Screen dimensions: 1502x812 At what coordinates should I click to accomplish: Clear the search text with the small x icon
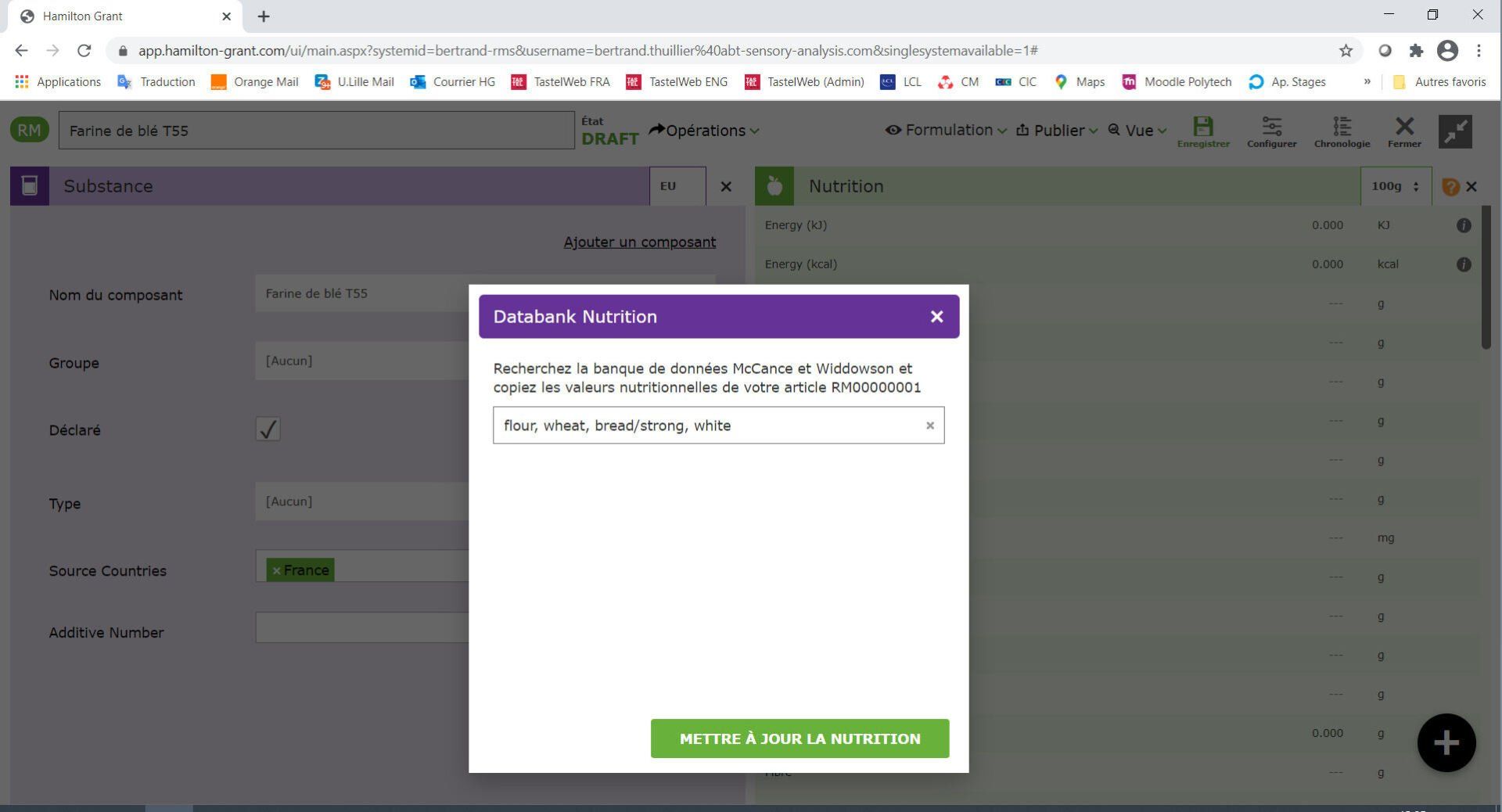pos(929,426)
